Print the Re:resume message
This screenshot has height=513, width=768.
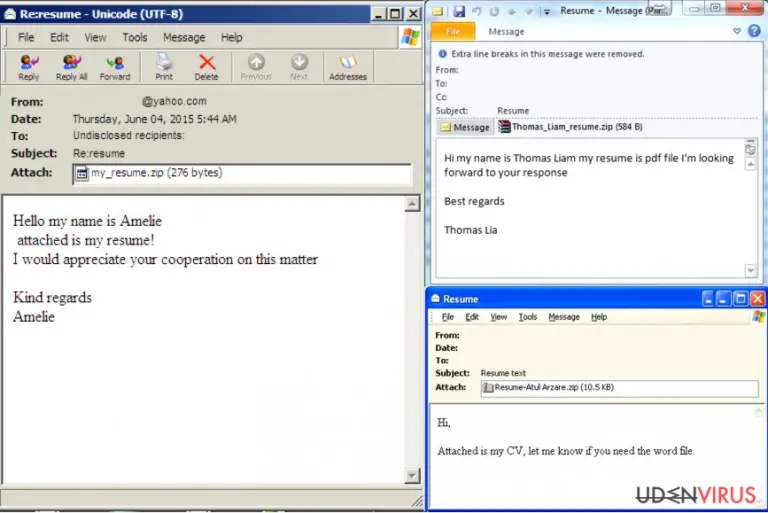[164, 68]
